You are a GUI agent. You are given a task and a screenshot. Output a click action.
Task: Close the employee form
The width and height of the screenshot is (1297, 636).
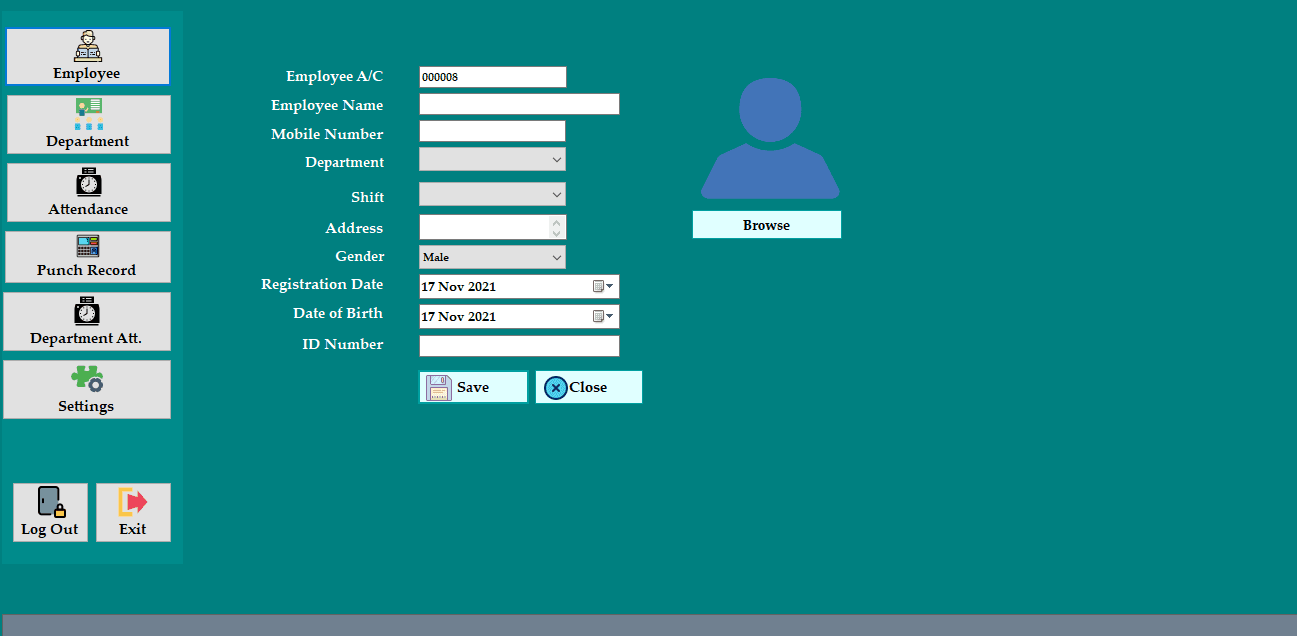[x=588, y=387]
